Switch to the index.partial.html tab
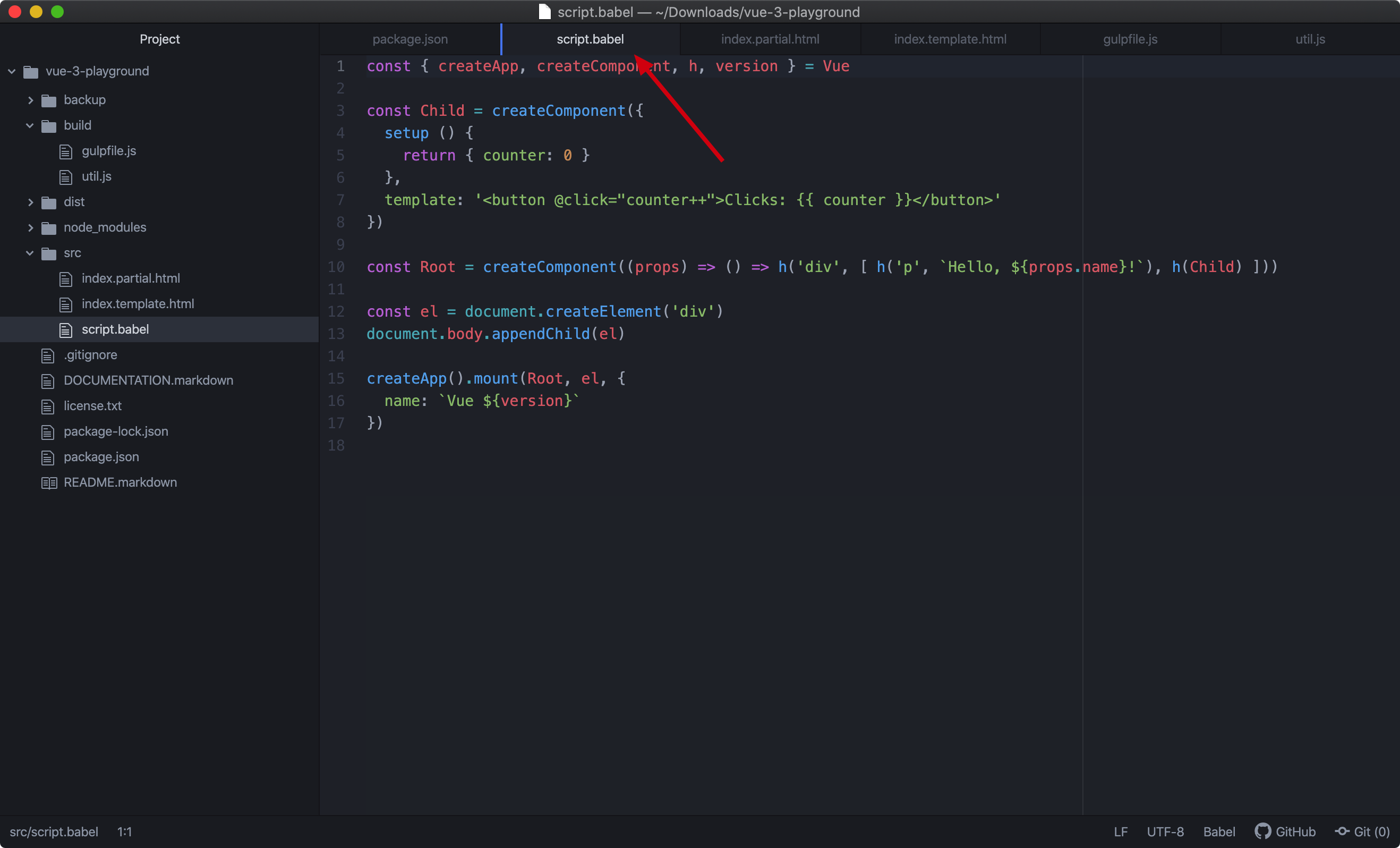This screenshot has height=848, width=1400. 770,39
